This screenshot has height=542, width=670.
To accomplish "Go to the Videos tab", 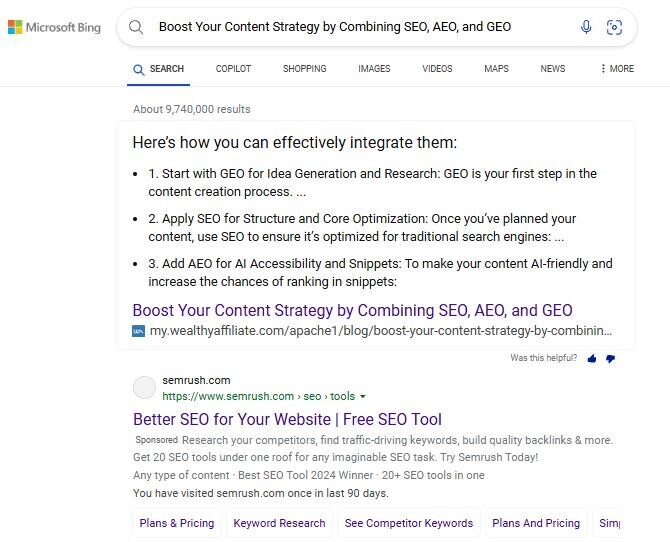I will pyautogui.click(x=437, y=69).
